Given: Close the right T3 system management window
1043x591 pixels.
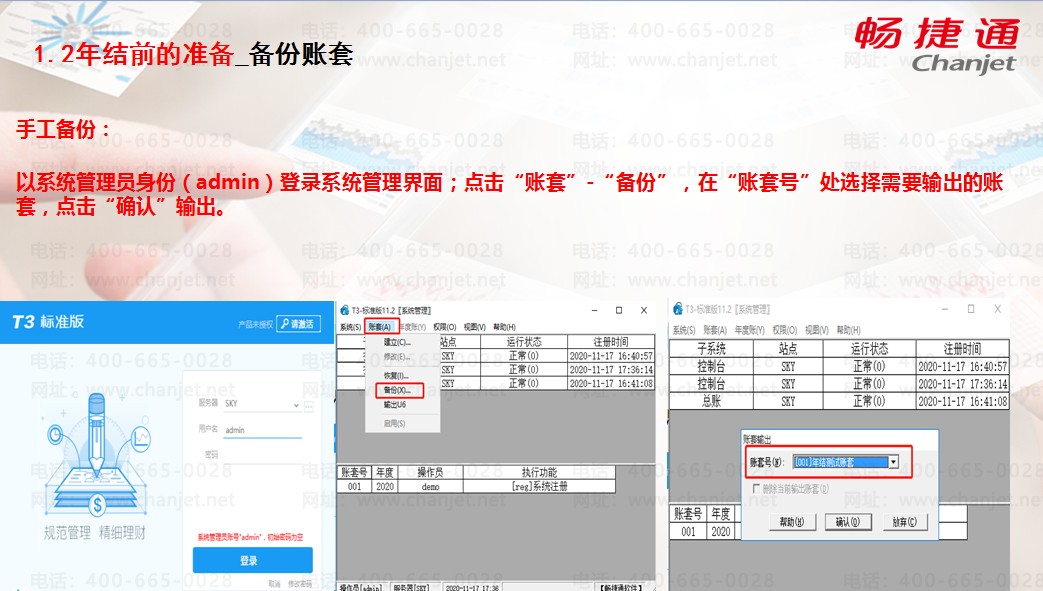Looking at the screenshot, I should tap(998, 309).
